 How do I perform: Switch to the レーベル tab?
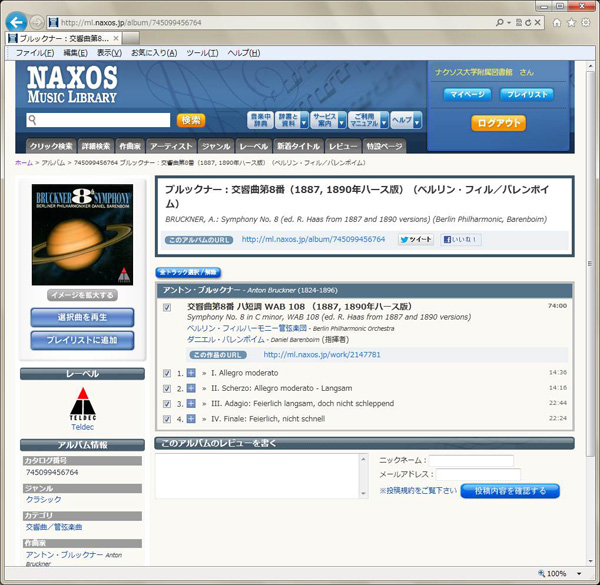point(253,146)
